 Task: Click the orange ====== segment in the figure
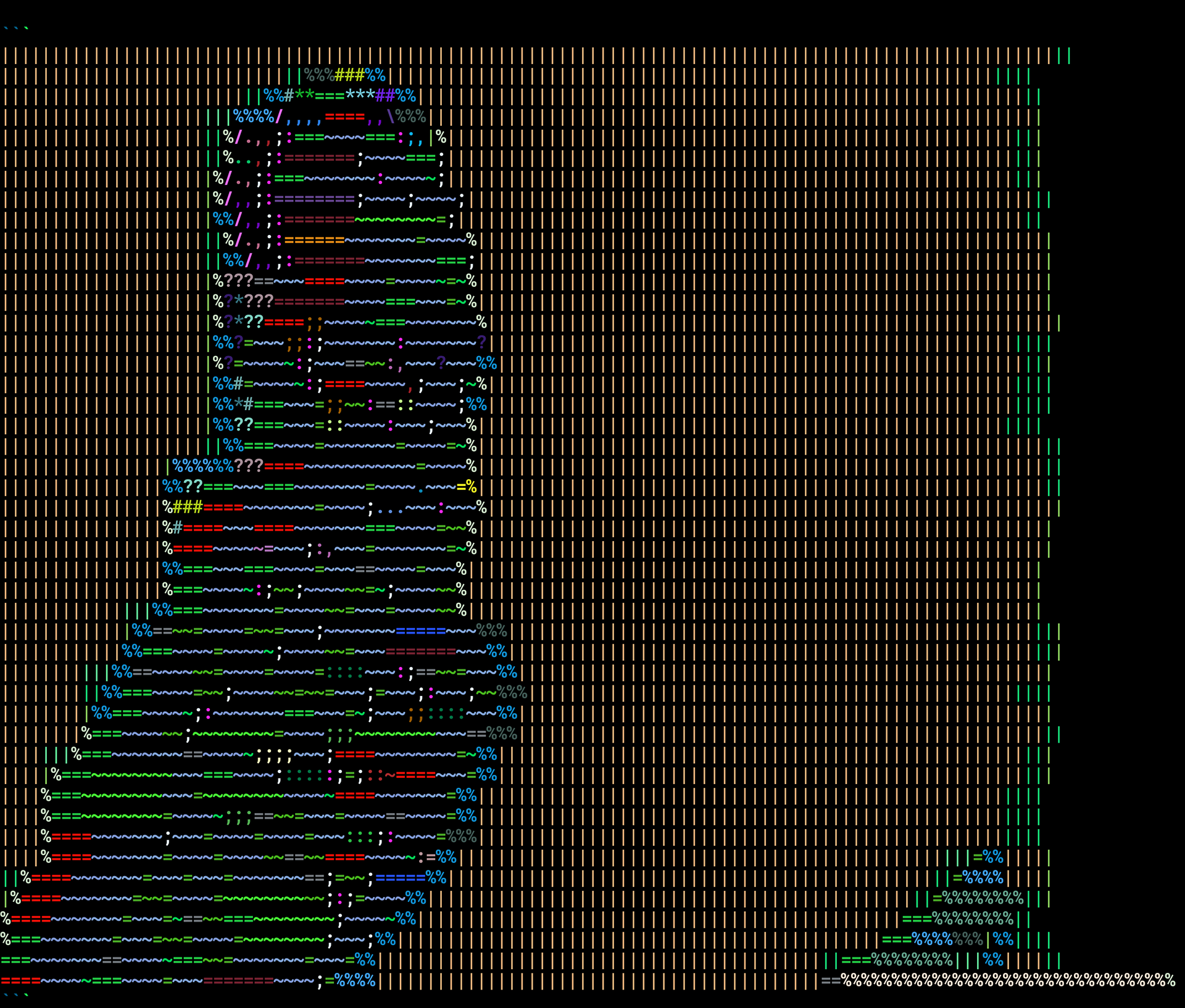314,240
